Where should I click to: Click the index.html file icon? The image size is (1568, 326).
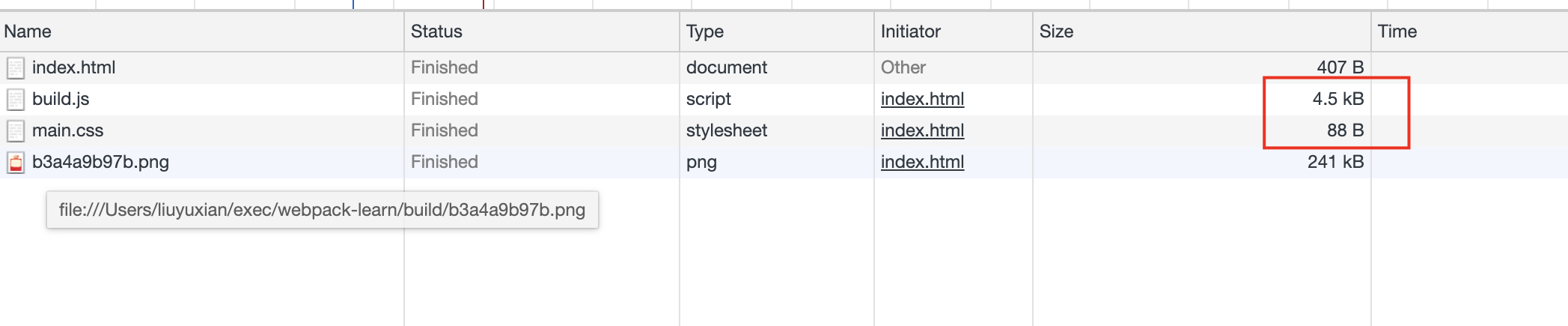pos(16,68)
